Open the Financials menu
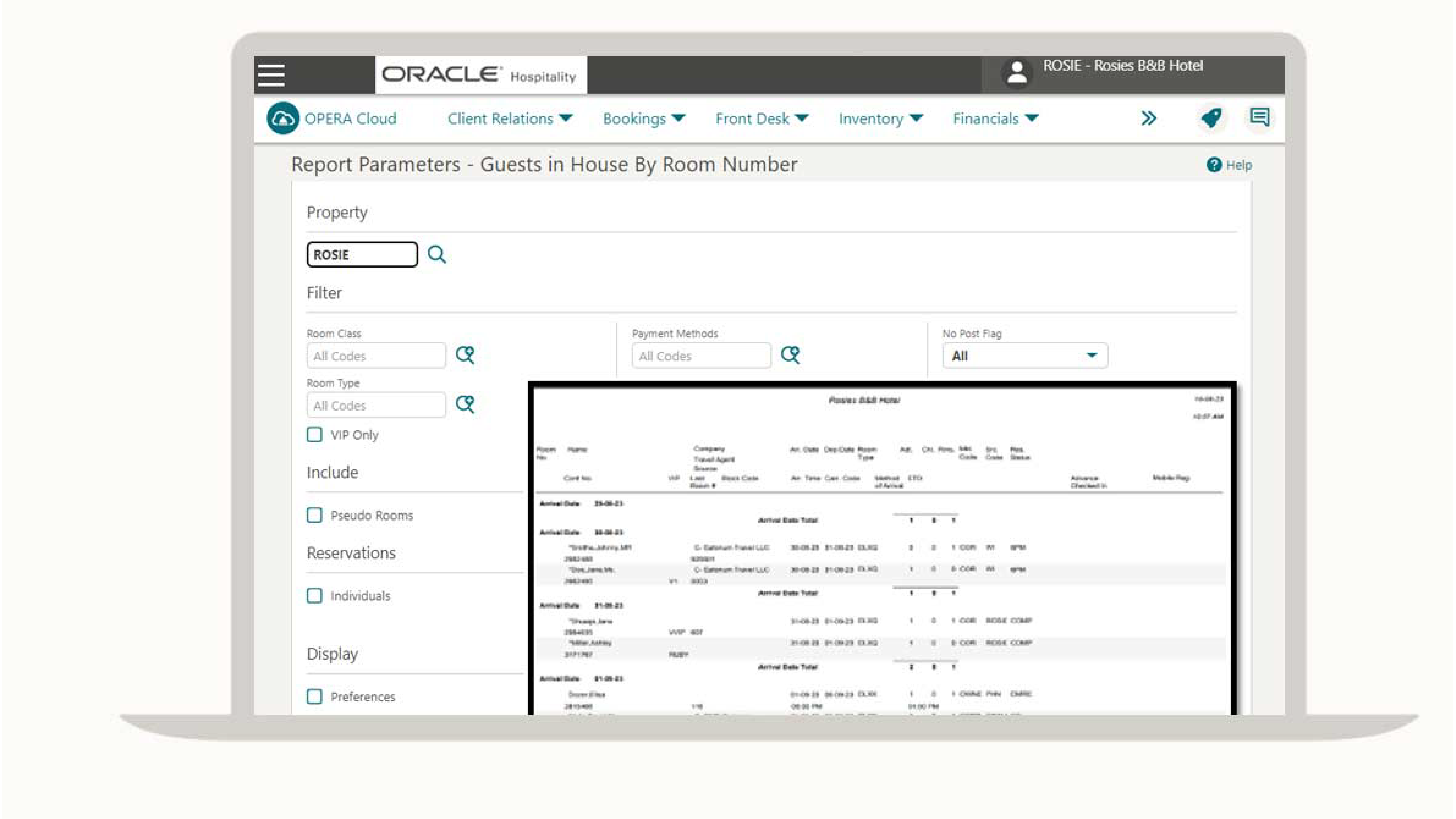 995,119
